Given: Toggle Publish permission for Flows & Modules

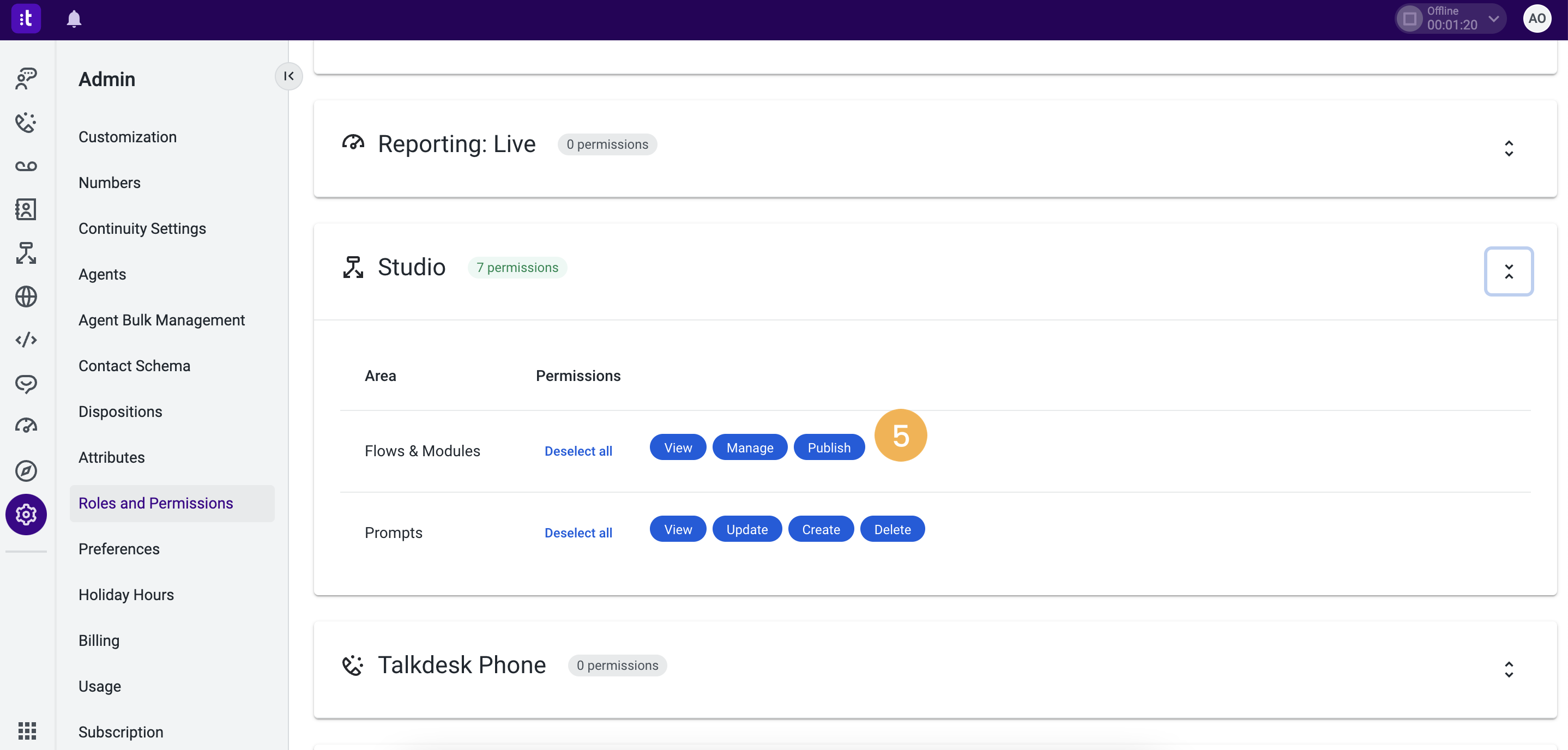Looking at the screenshot, I should (829, 447).
